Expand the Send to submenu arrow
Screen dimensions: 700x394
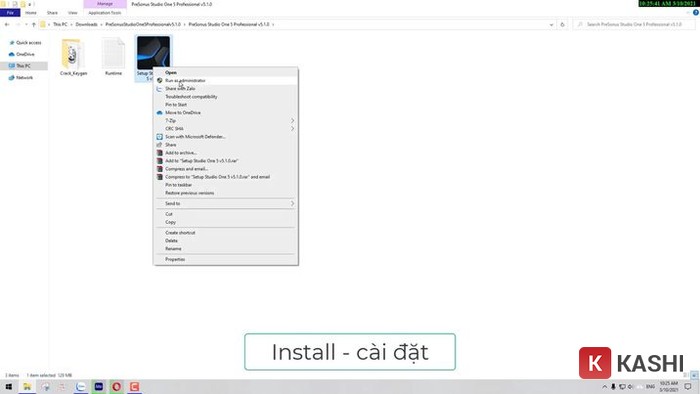point(292,203)
